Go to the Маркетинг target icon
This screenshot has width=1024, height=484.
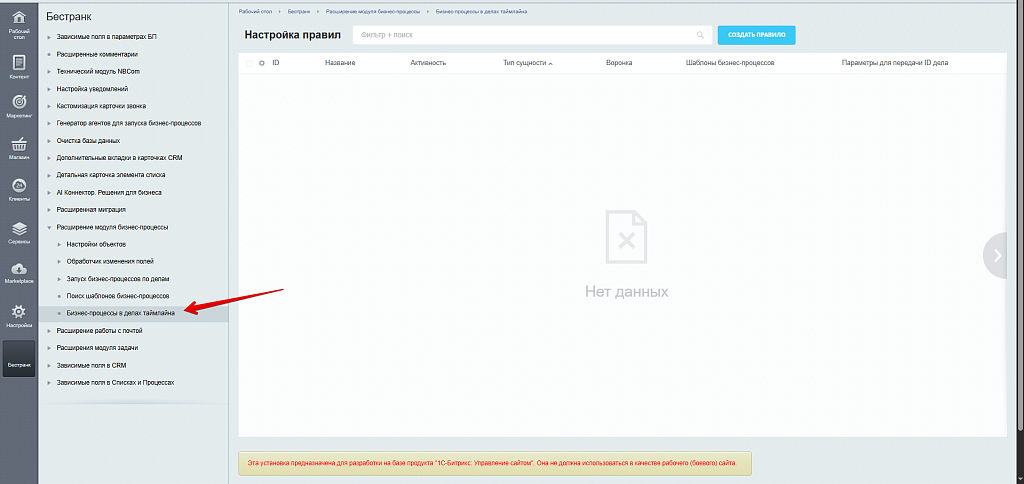[x=19, y=105]
